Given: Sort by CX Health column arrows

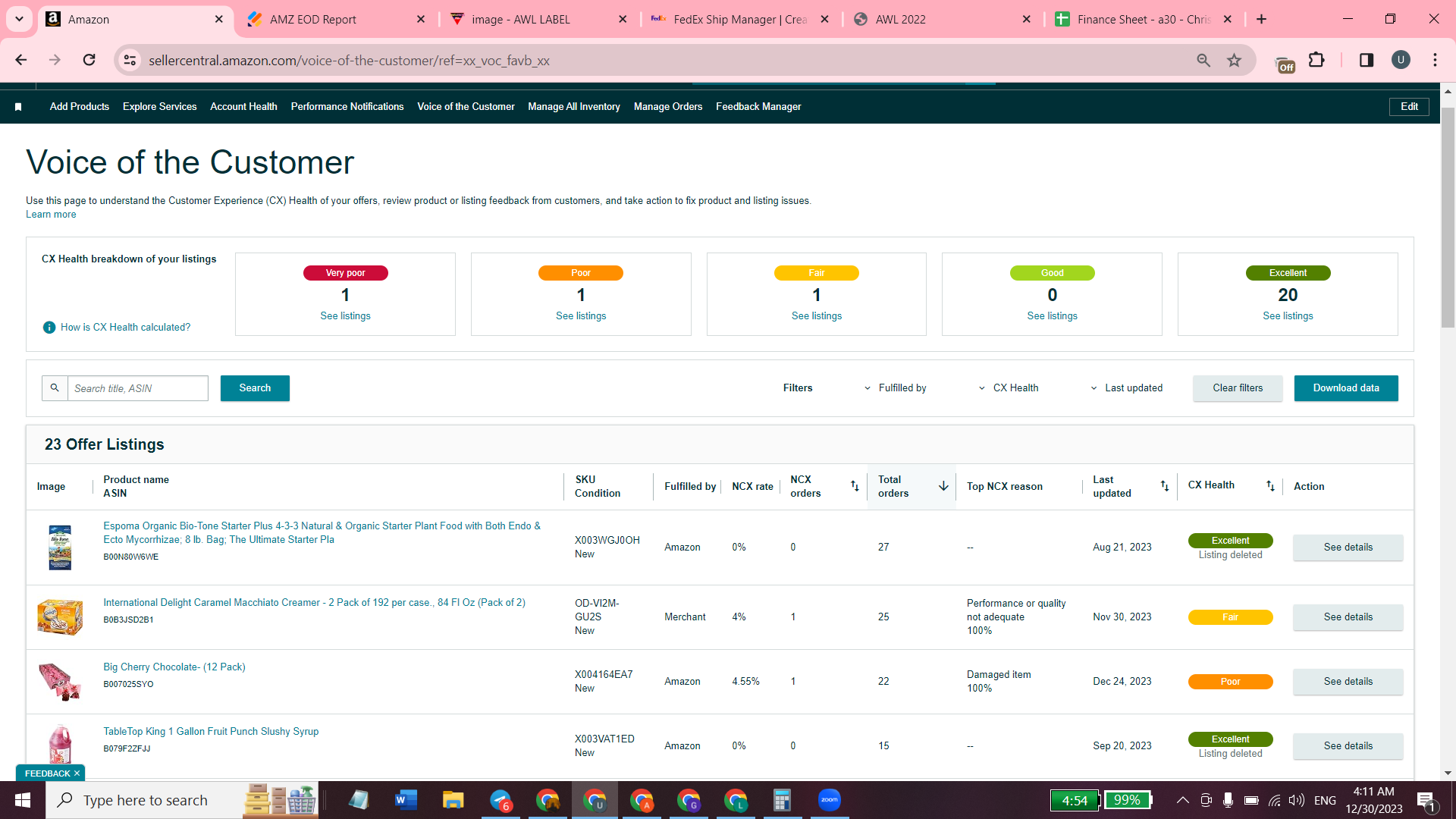Looking at the screenshot, I should pos(1270,486).
